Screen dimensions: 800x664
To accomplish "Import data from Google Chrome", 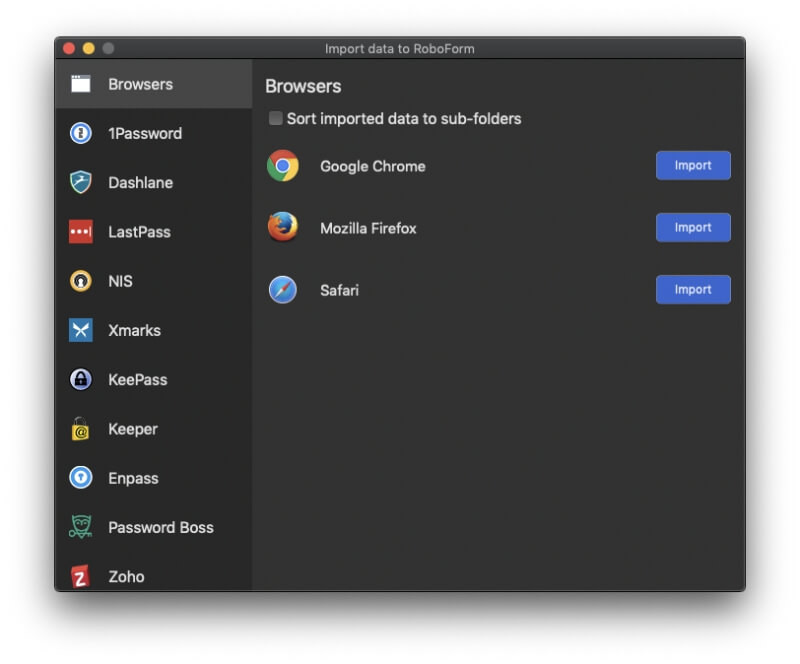I will tap(693, 165).
